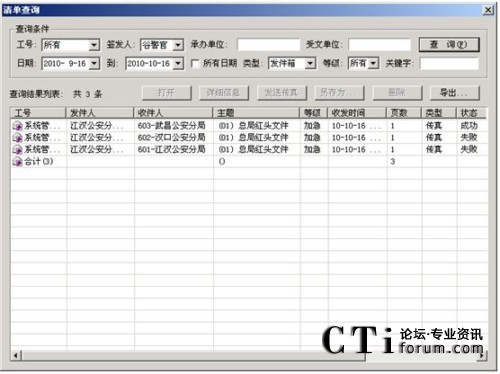Click the horizontal scrollbar left arrow
Screen dimensions: 500x374
coord(16,356)
